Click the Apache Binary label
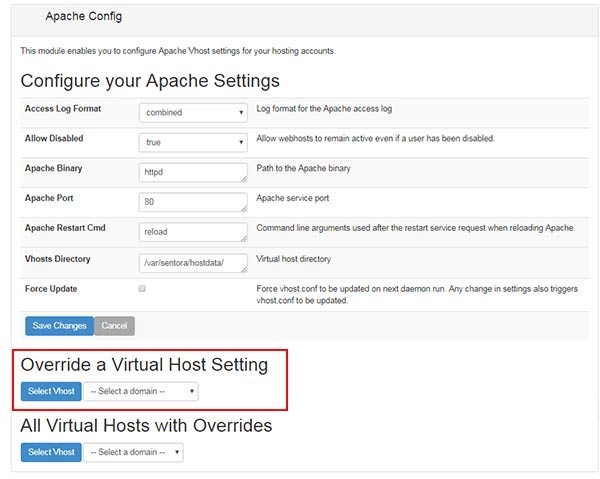600x479 pixels. point(54,168)
